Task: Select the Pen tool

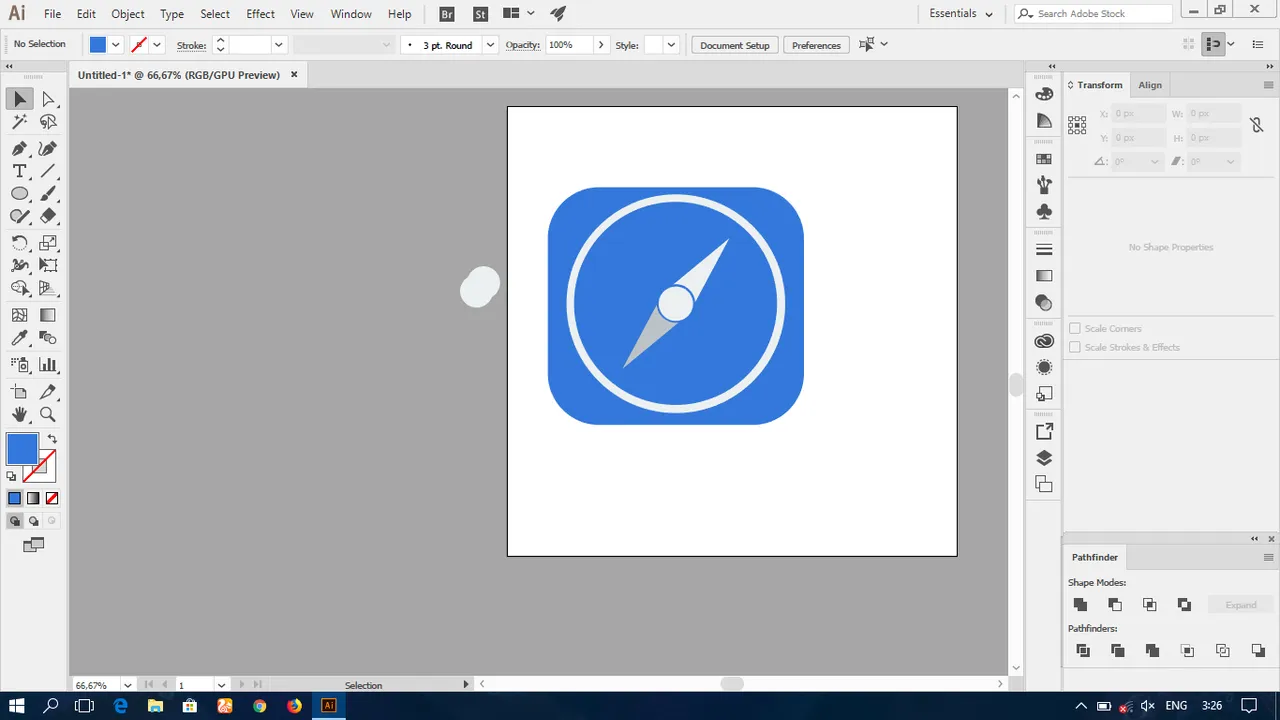Action: point(20,148)
